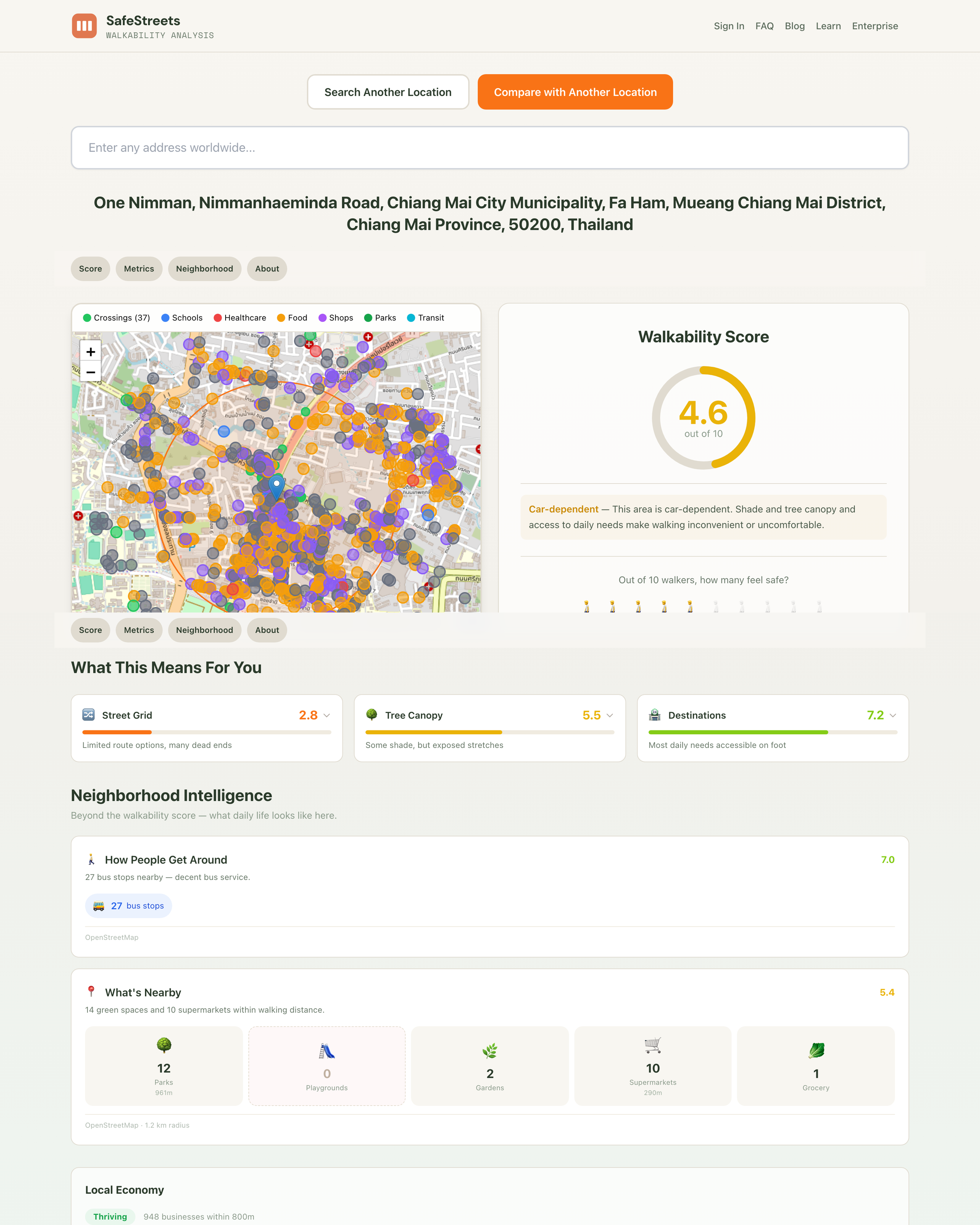Click the Playgrounds slide icon
Image resolution: width=980 pixels, height=1225 pixels.
coord(327,1050)
